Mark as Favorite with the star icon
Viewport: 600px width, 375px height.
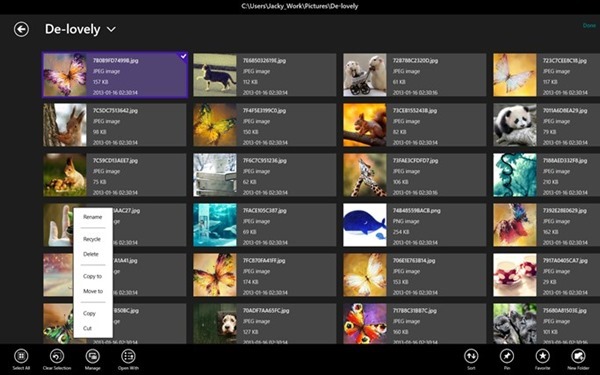pos(542,356)
